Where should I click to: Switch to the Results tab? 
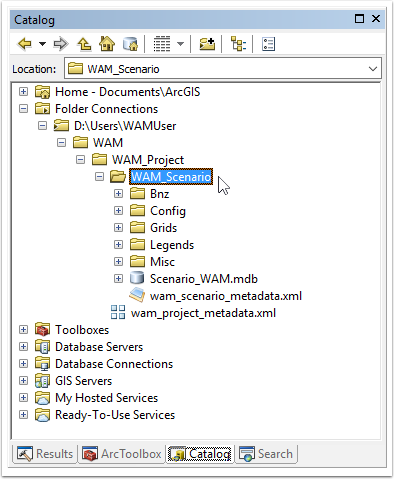pos(45,454)
